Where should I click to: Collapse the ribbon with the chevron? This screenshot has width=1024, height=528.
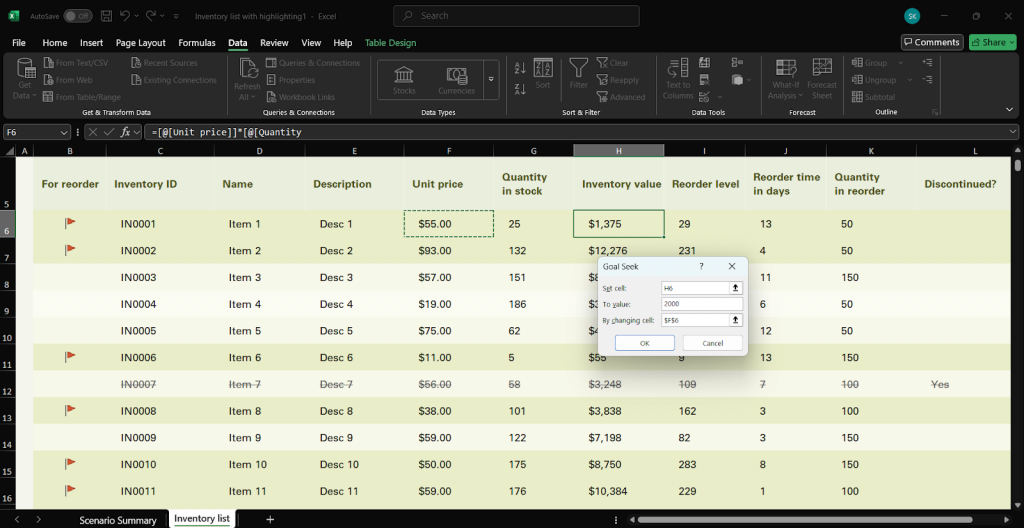click(1010, 109)
